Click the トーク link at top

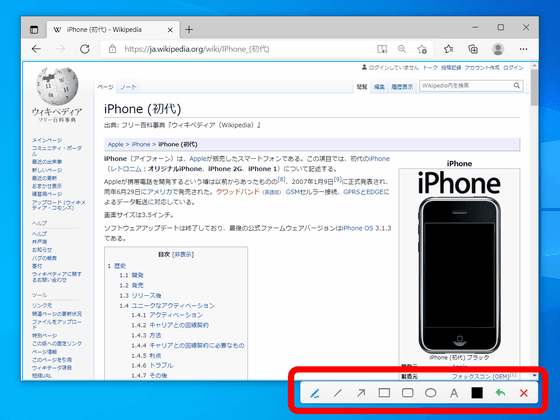[x=430, y=68]
